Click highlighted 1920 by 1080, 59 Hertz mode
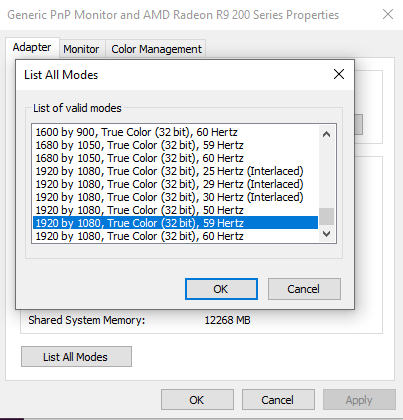This screenshot has height=420, width=403. point(175,223)
